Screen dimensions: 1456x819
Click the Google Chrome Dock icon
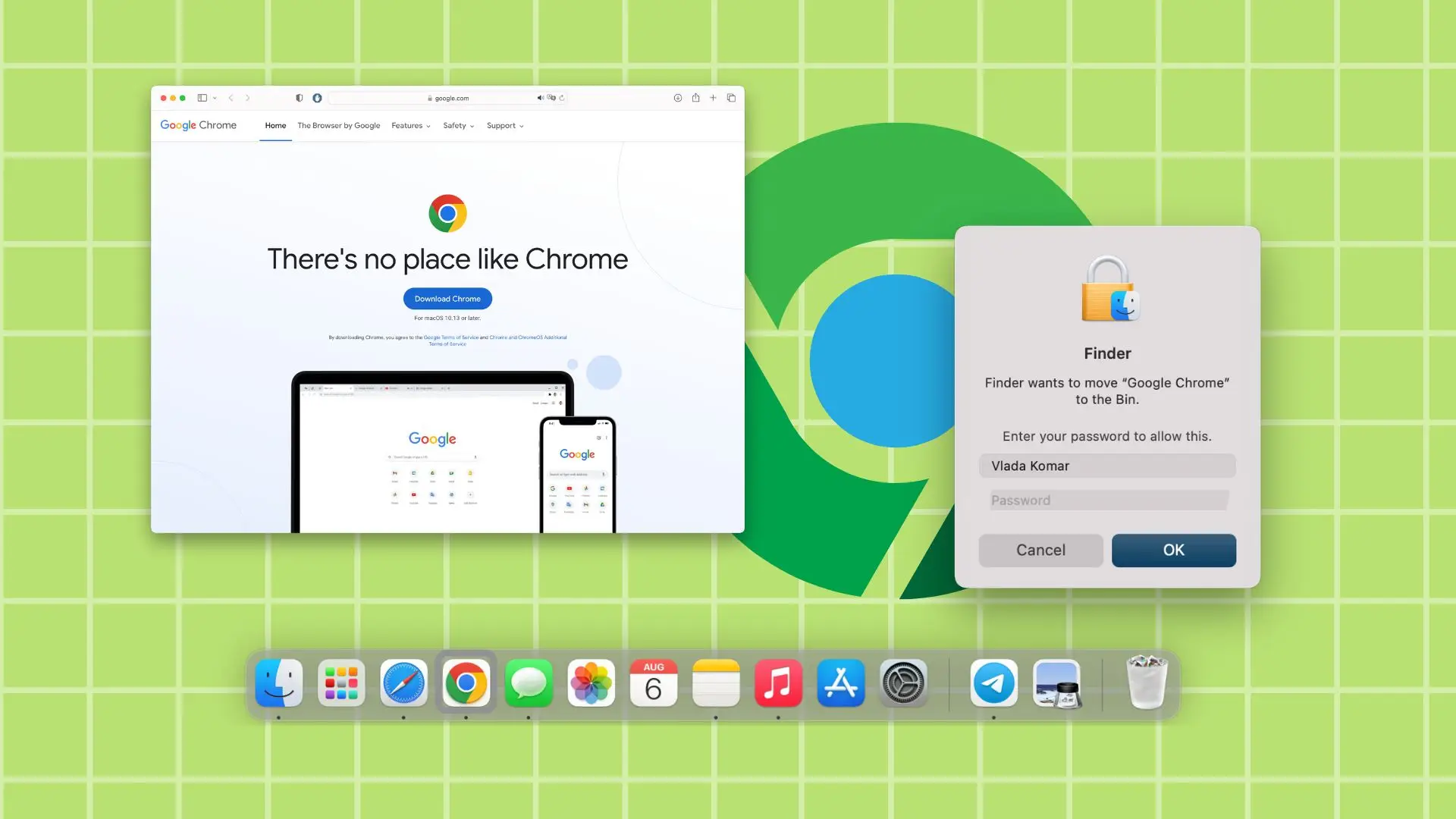pos(466,682)
